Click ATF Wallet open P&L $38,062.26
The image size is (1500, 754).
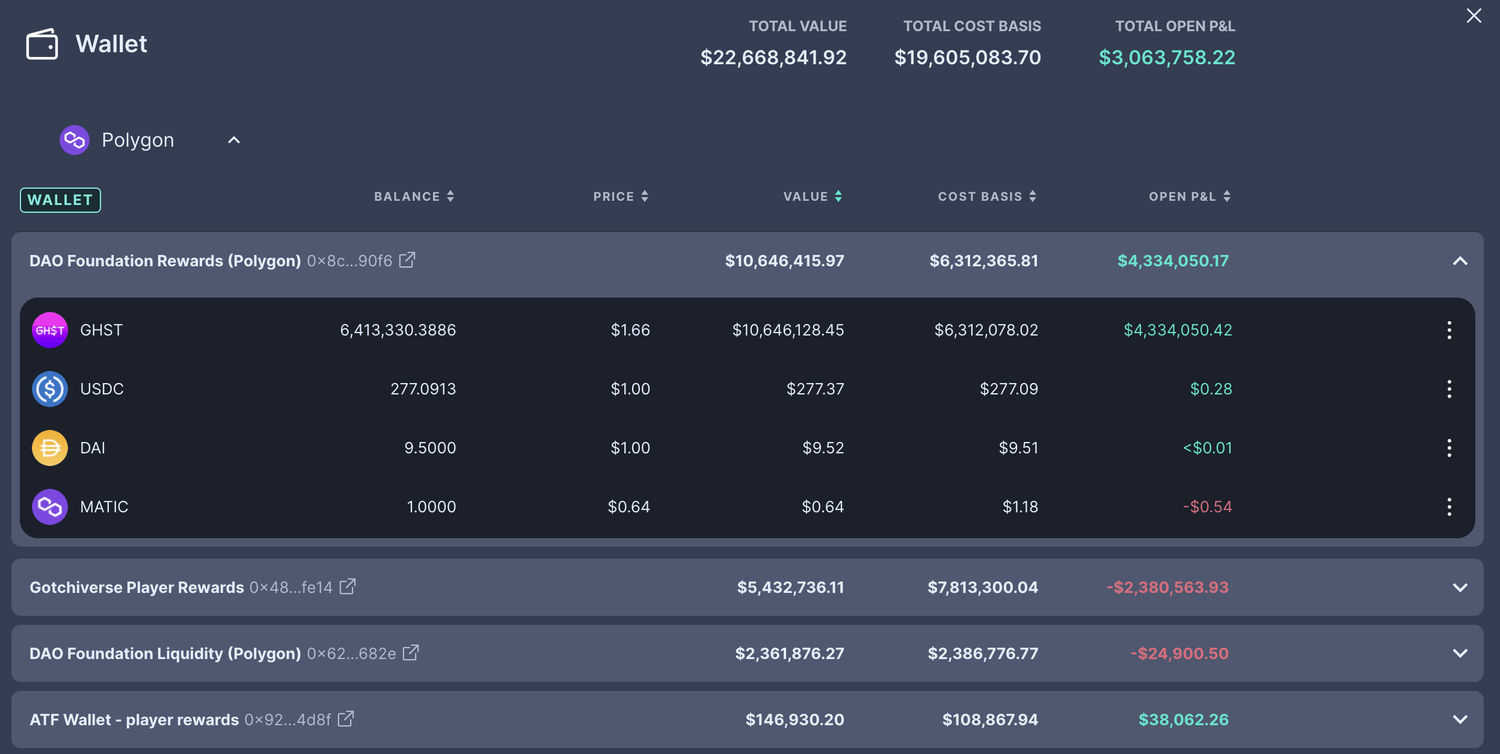point(1183,720)
